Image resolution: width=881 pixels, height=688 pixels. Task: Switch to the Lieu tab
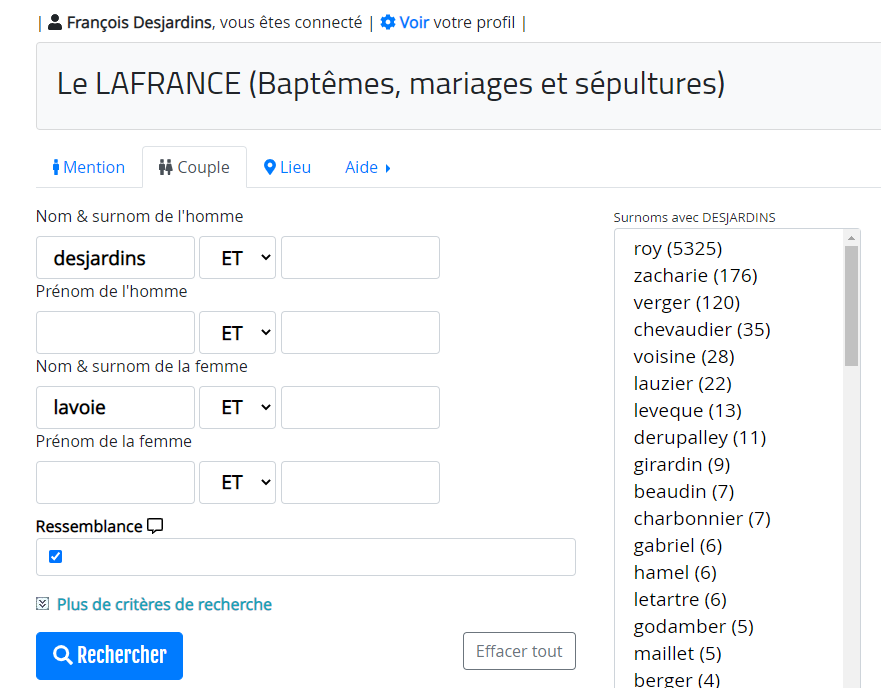coord(287,167)
